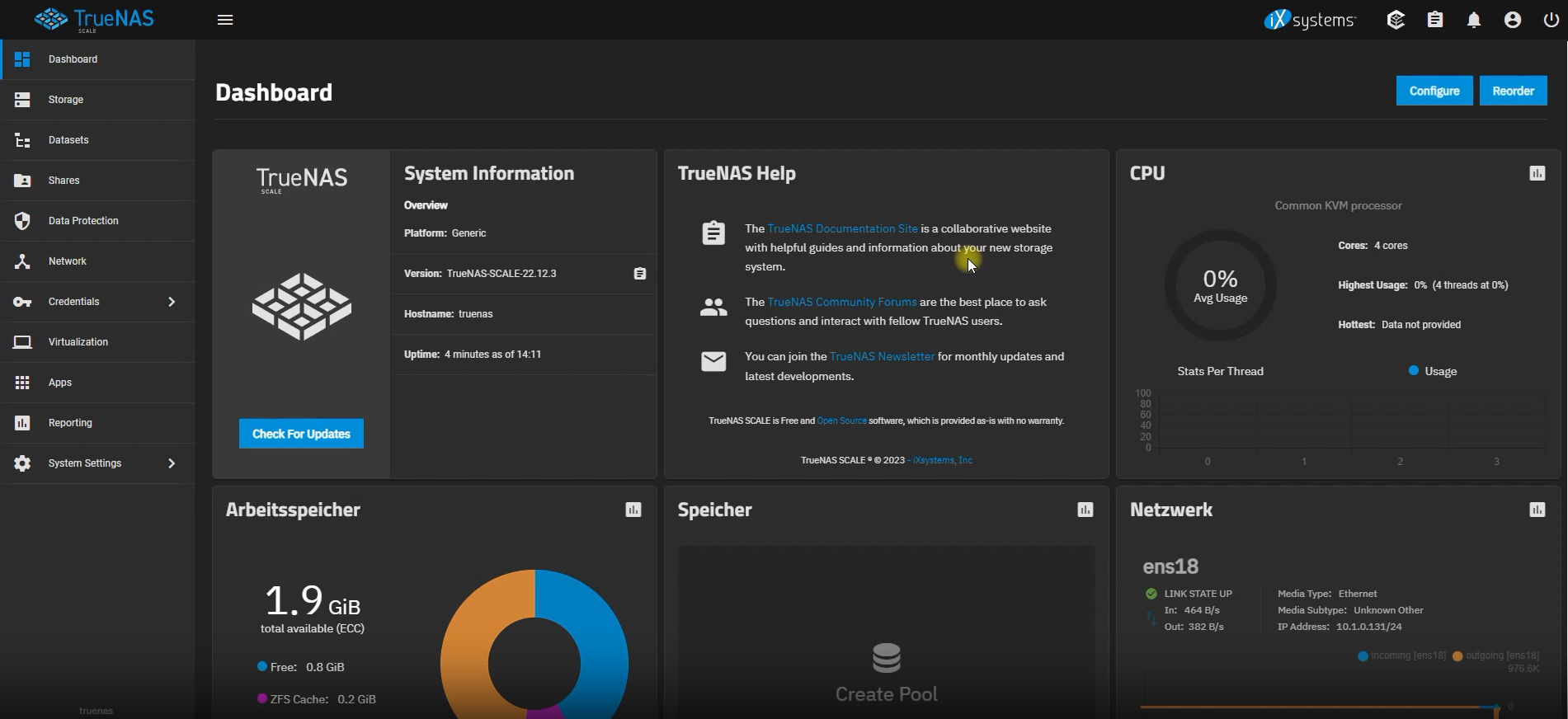Viewport: 1568px width, 719px height.
Task: Click the truenas hostname at sidebar bottom
Action: click(97, 711)
